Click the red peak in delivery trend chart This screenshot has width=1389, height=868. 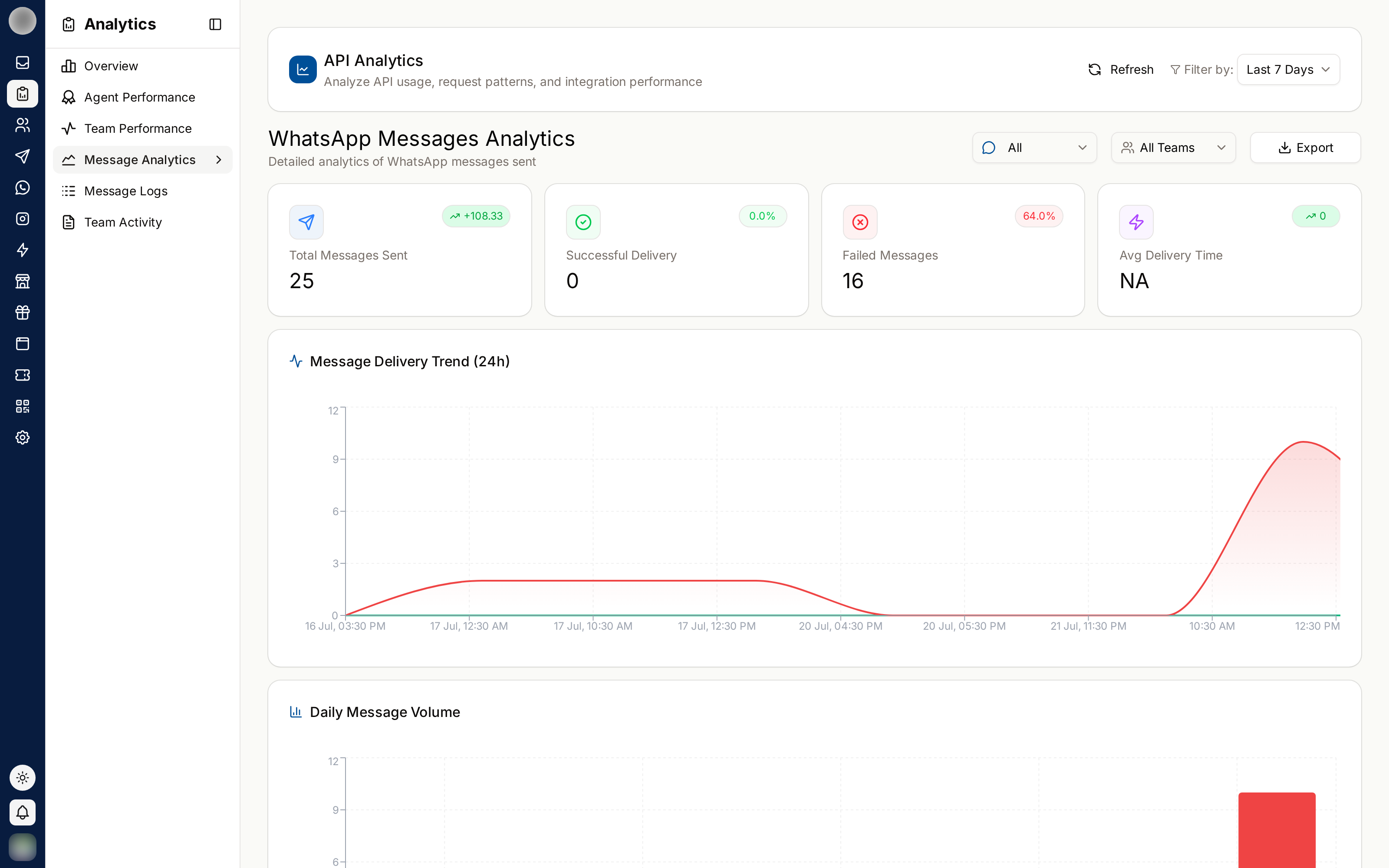(x=1304, y=442)
